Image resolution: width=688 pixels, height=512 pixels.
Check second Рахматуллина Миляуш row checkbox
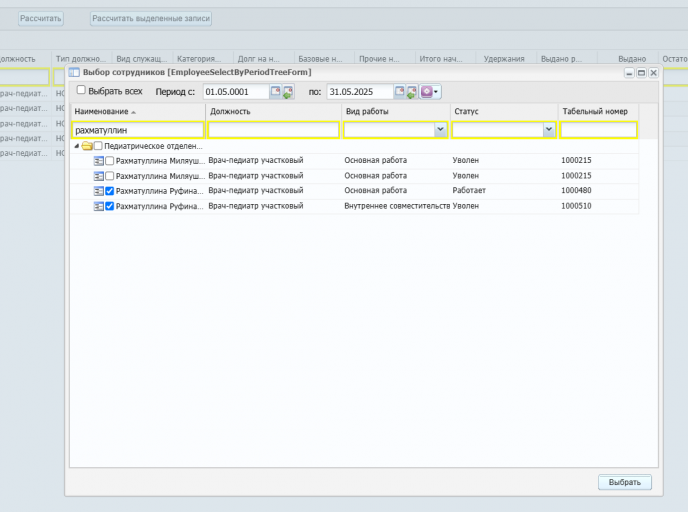click(x=110, y=176)
